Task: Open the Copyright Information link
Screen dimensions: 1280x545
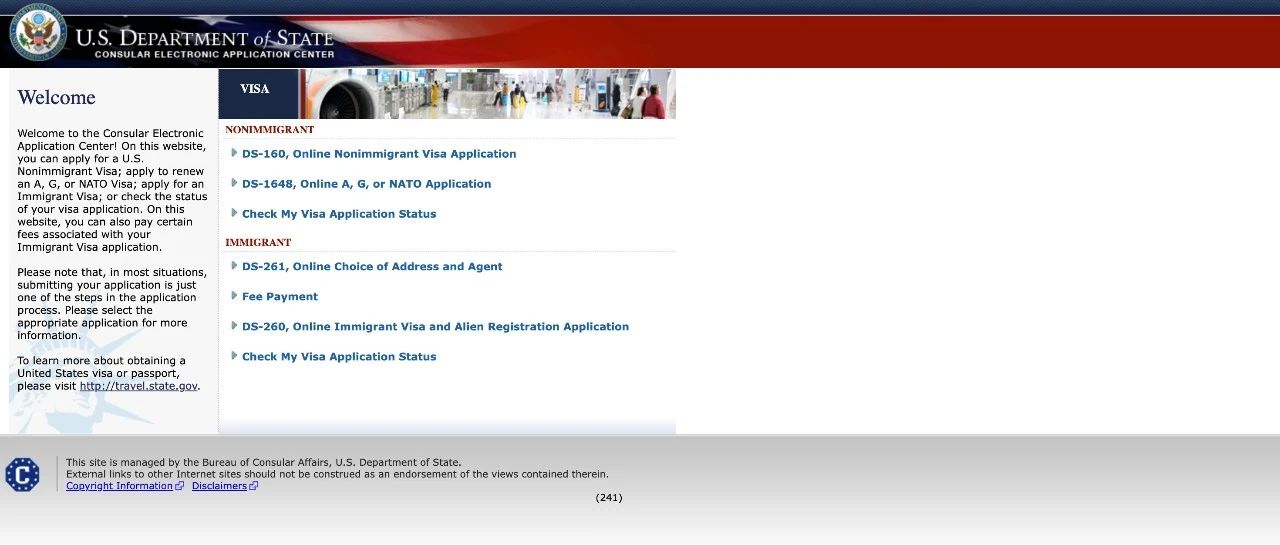Action: point(119,486)
